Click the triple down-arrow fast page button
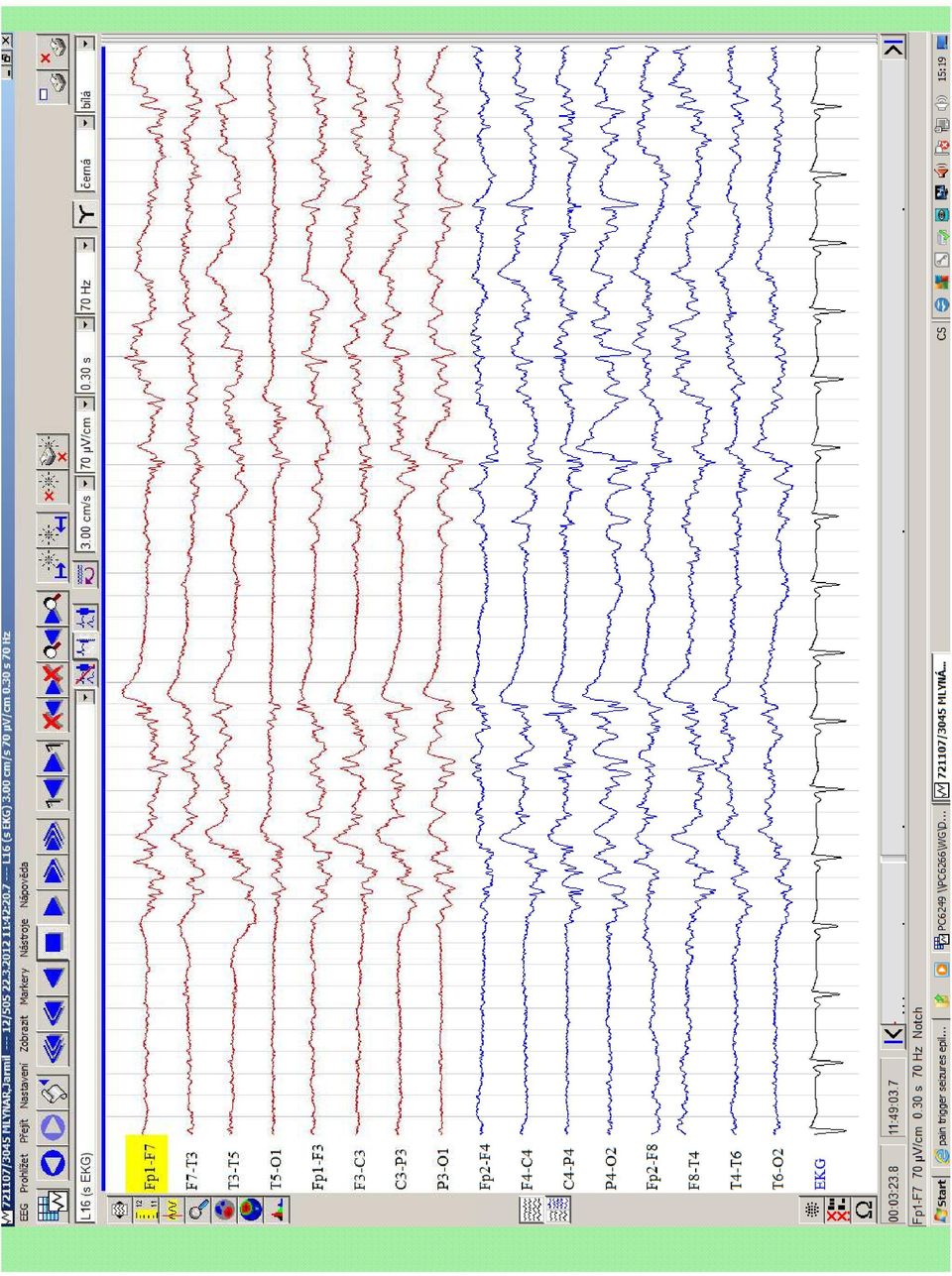Viewport: 952px width, 1276px height. (53, 1047)
